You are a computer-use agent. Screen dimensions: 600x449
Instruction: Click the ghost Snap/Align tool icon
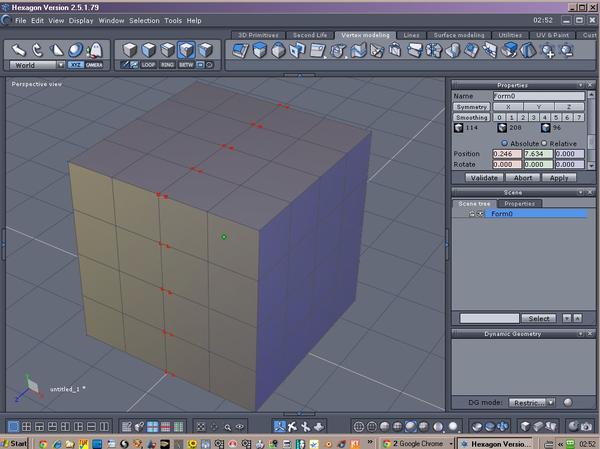[x=94, y=50]
